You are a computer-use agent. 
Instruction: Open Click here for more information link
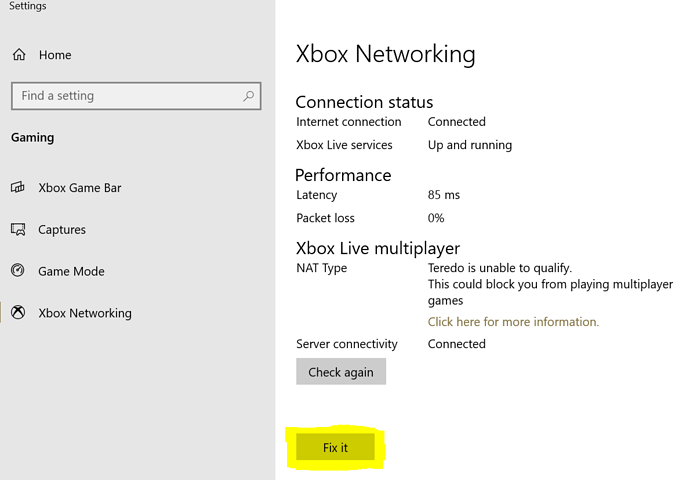click(513, 322)
